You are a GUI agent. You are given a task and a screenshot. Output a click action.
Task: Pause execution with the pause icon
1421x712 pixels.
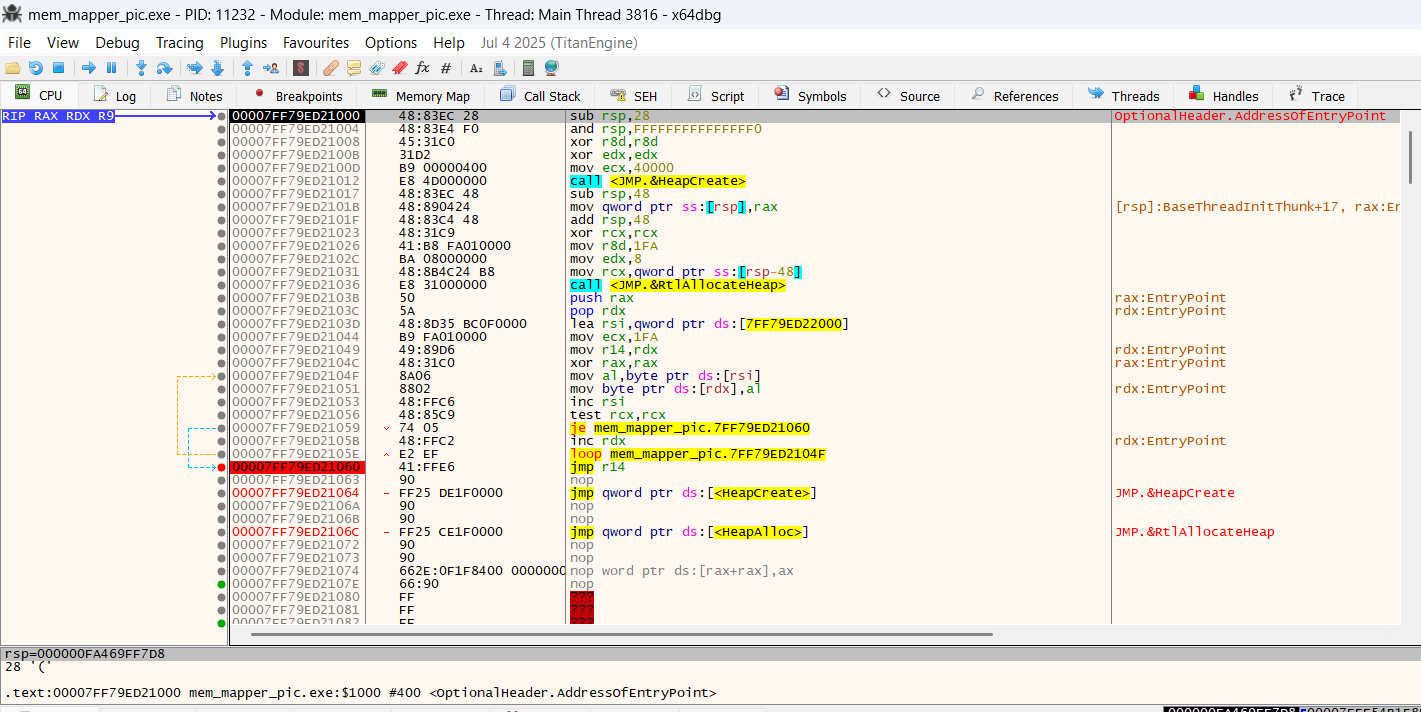click(111, 68)
